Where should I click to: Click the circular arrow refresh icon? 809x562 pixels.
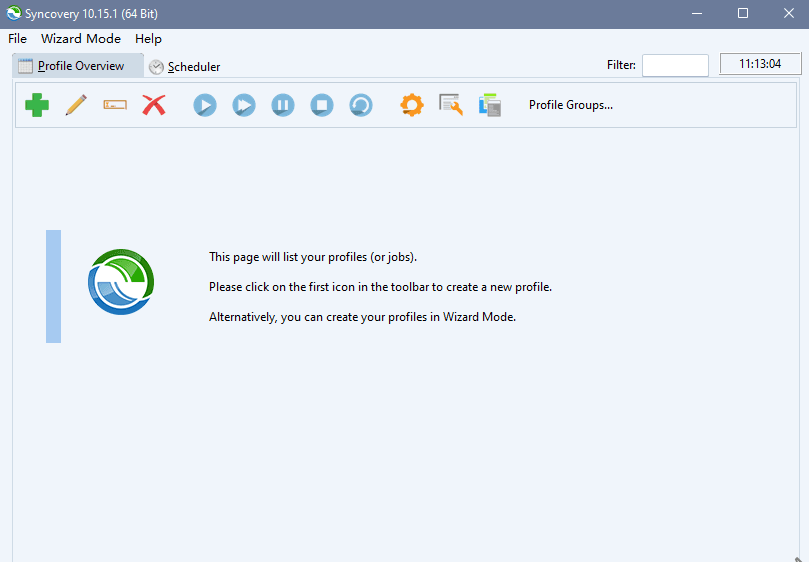click(361, 105)
